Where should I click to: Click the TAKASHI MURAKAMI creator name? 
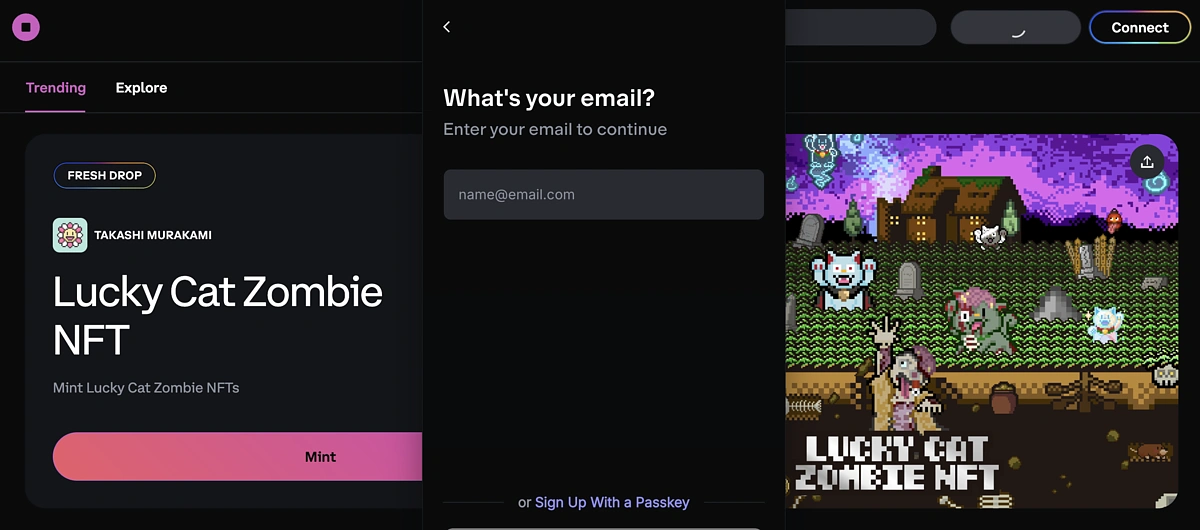click(153, 236)
